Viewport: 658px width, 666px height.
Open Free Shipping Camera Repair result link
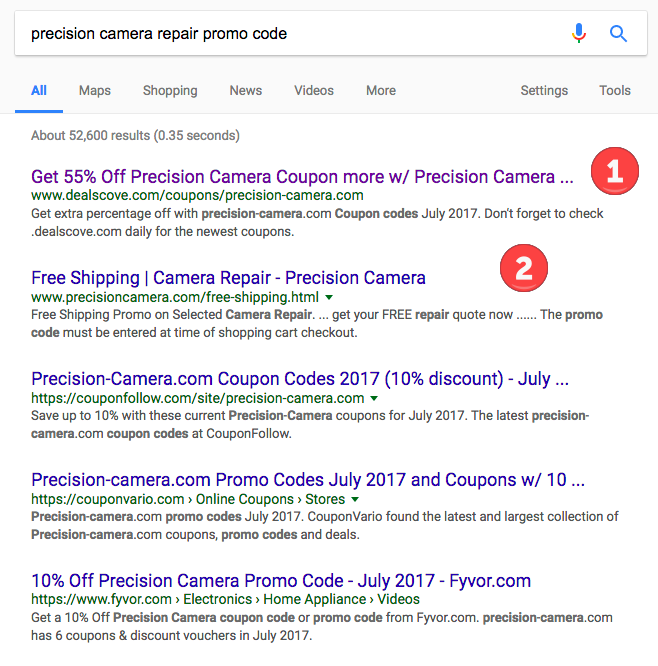[228, 278]
